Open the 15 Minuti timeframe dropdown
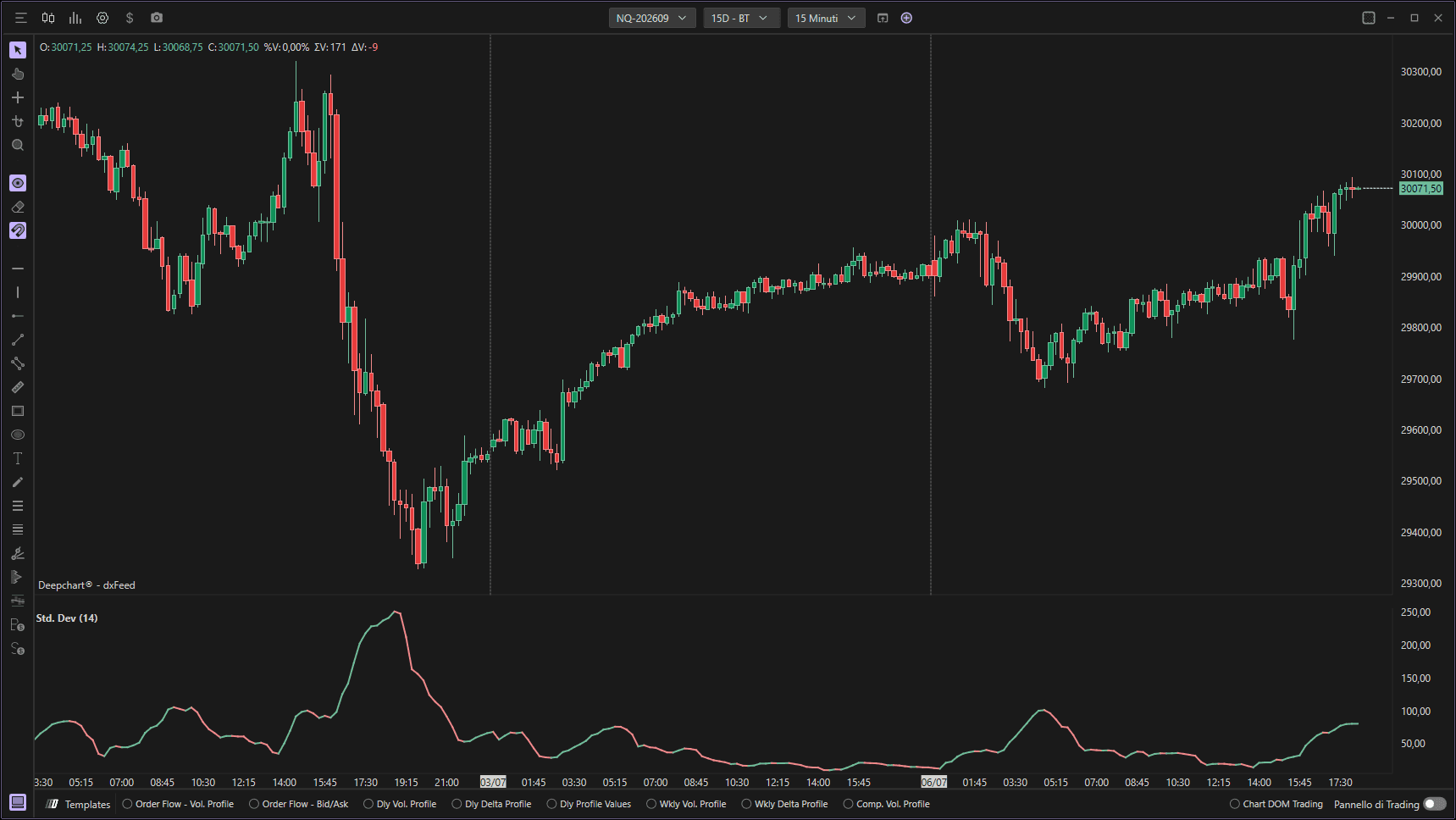 (x=827, y=18)
